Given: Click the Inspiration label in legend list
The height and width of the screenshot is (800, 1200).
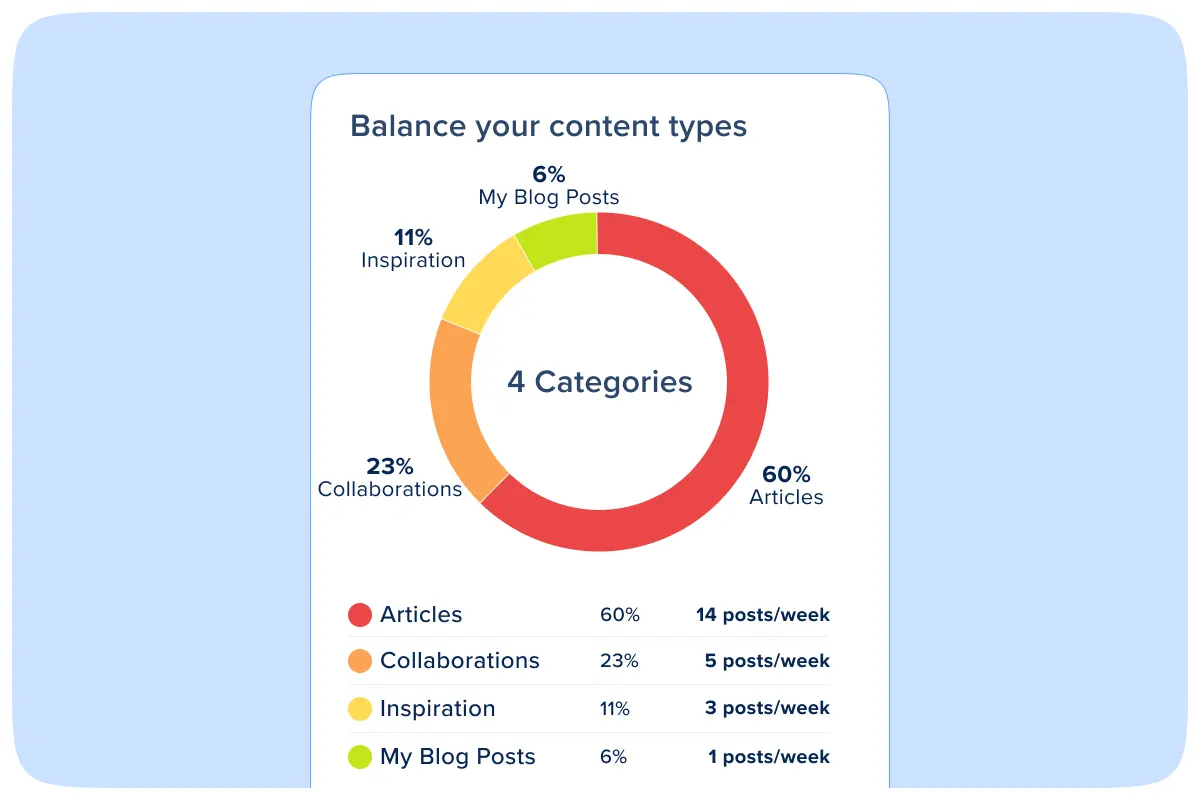Looking at the screenshot, I should [437, 709].
